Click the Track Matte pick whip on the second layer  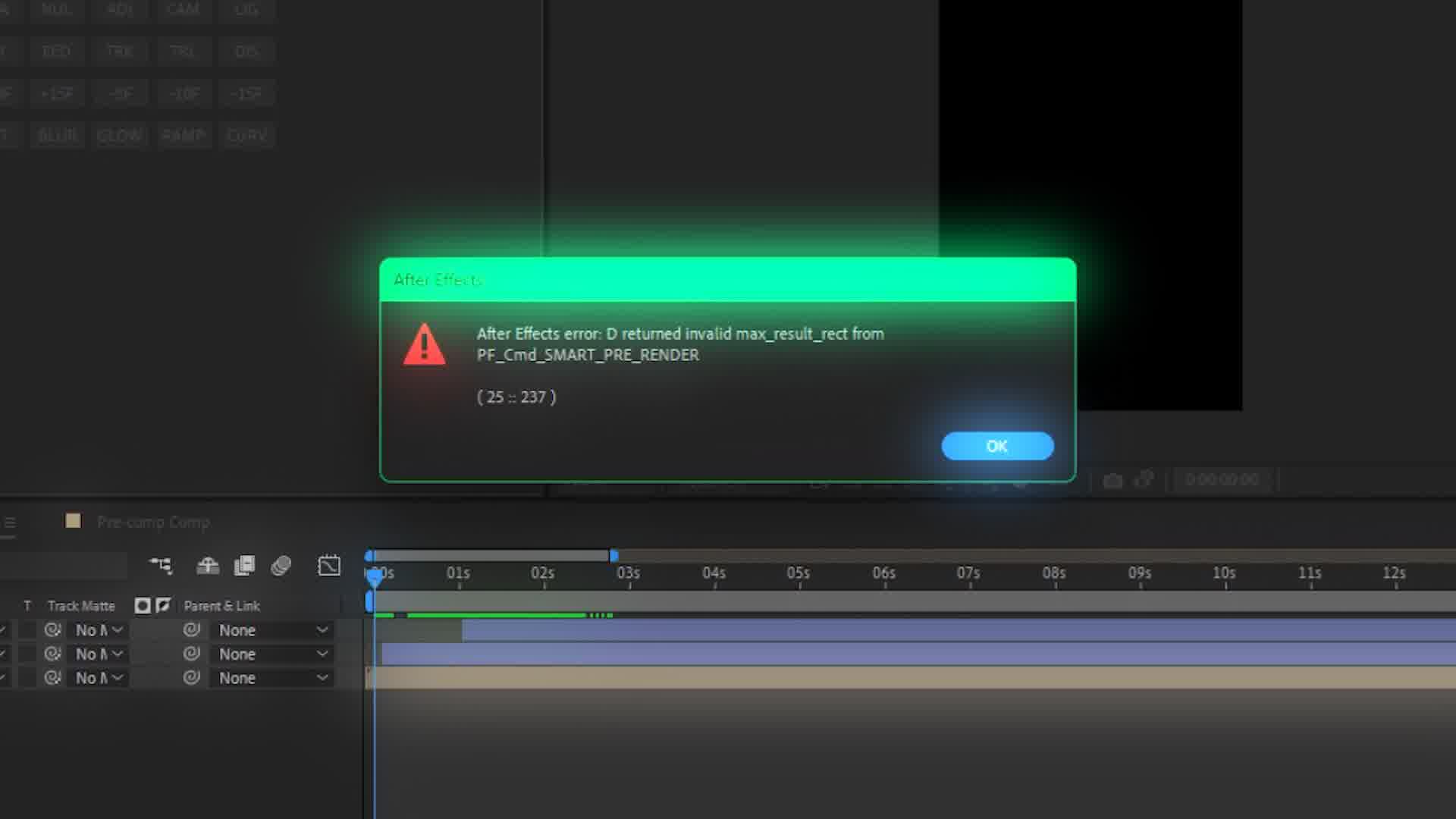coord(52,654)
